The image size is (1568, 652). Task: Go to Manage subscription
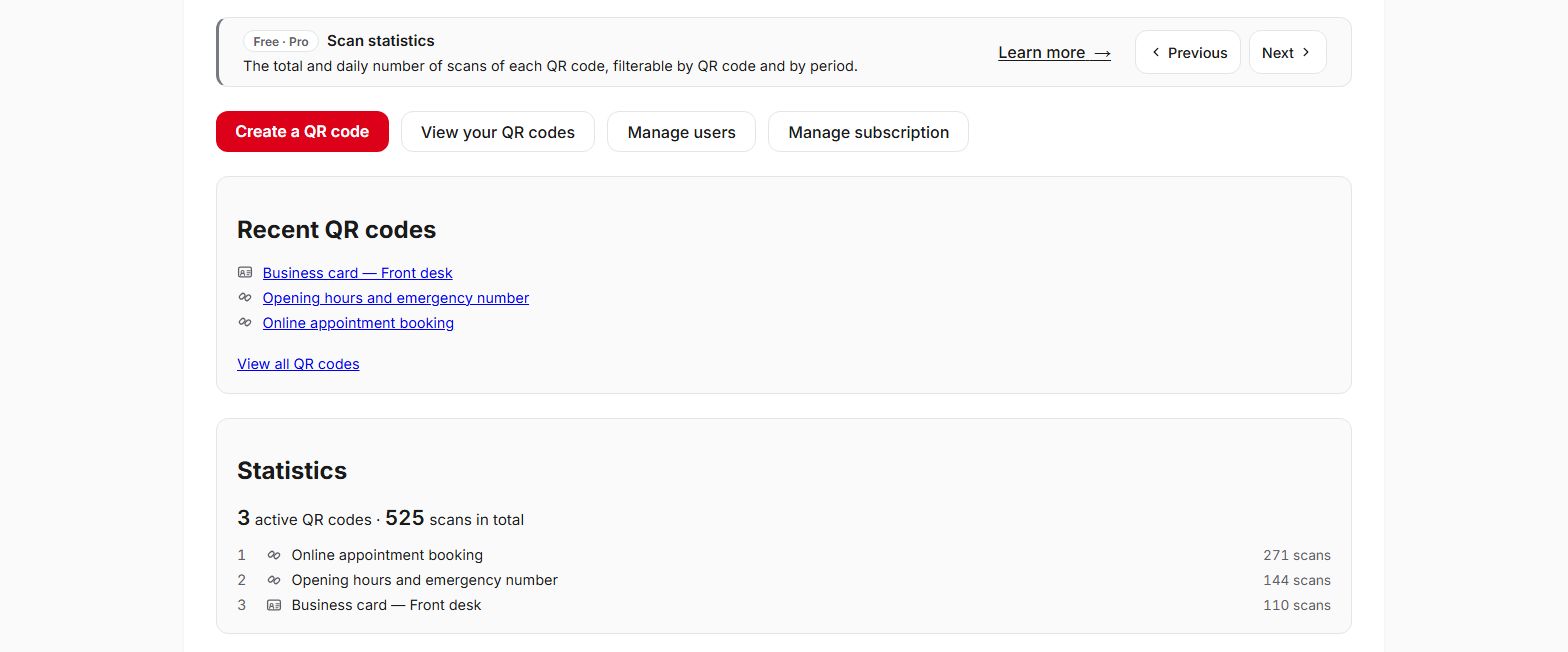tap(868, 132)
